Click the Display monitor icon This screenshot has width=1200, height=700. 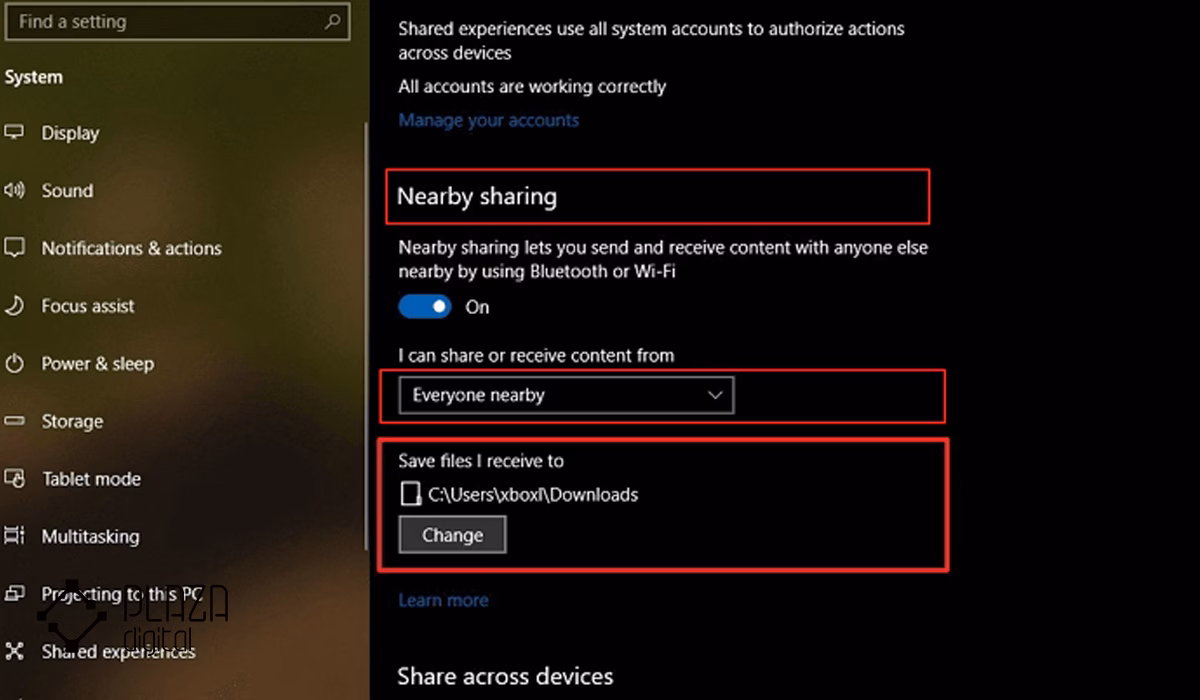point(14,132)
